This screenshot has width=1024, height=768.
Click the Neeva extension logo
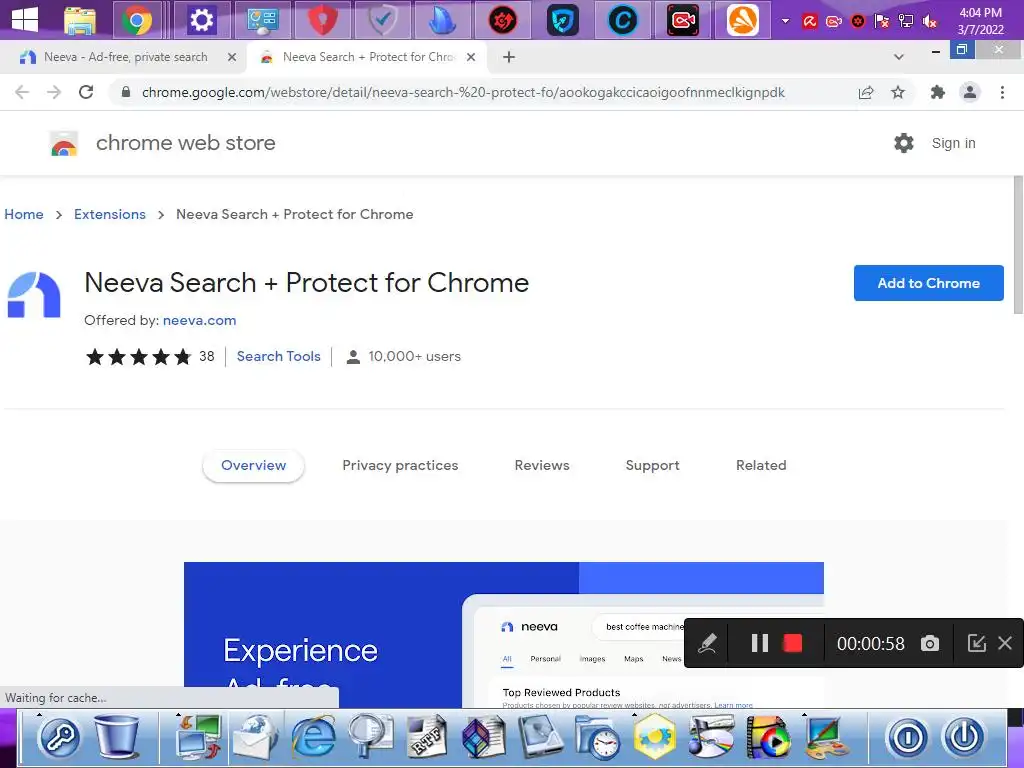(x=34, y=295)
